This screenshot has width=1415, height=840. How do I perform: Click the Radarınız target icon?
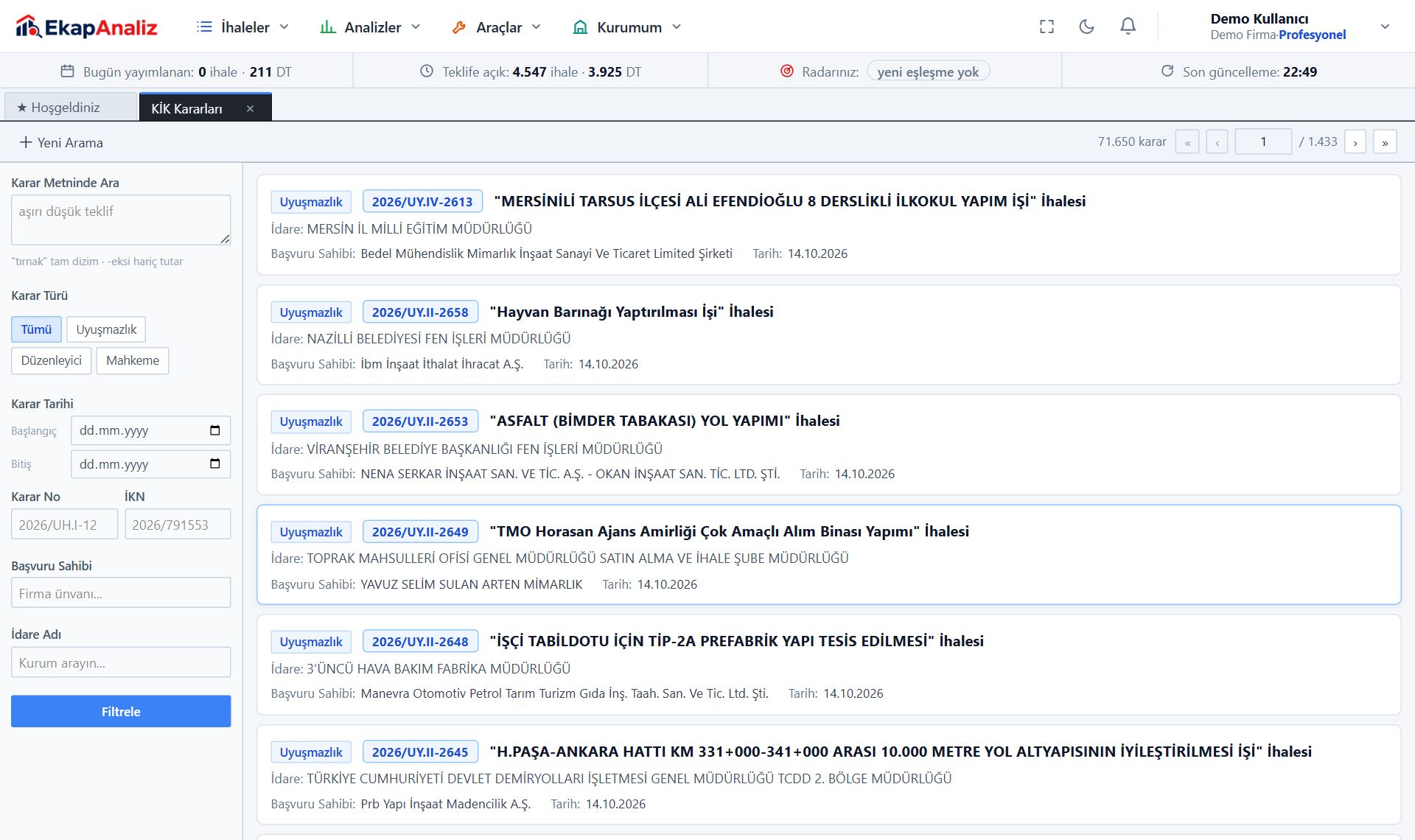pos(787,71)
